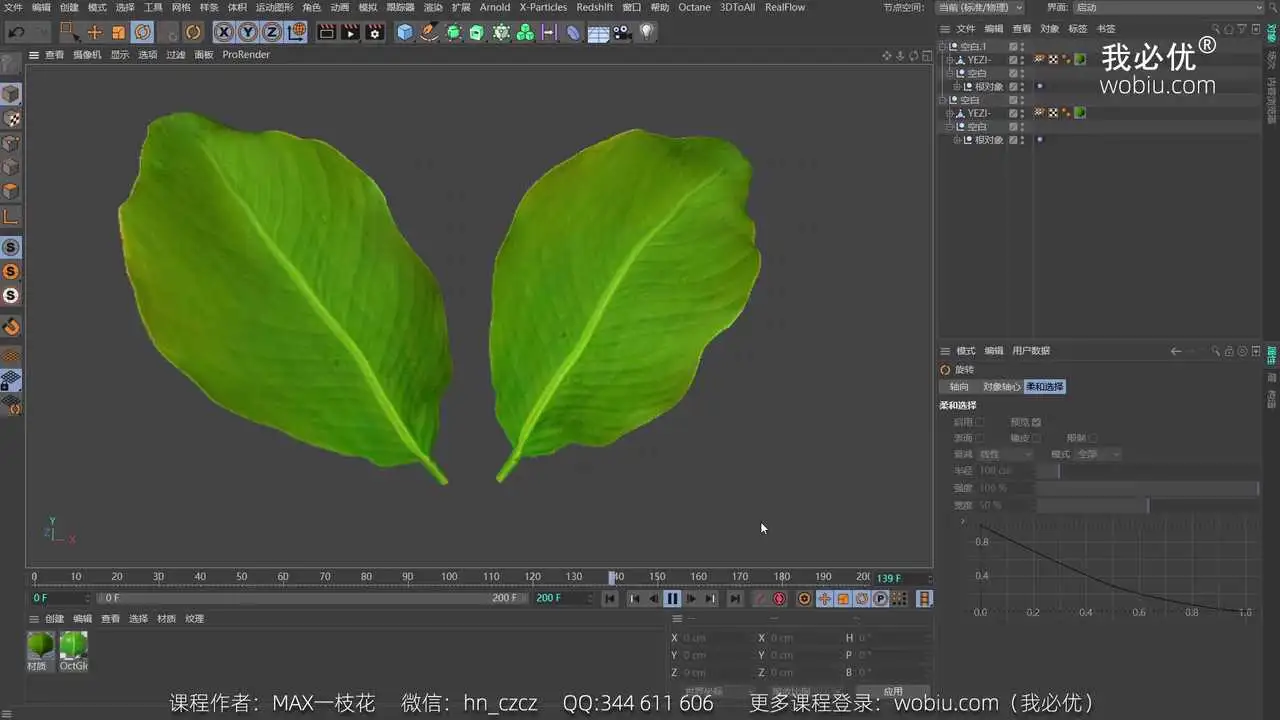Switch to 轴向 tab
Image resolution: width=1280 pixels, height=720 pixels.
(958, 387)
